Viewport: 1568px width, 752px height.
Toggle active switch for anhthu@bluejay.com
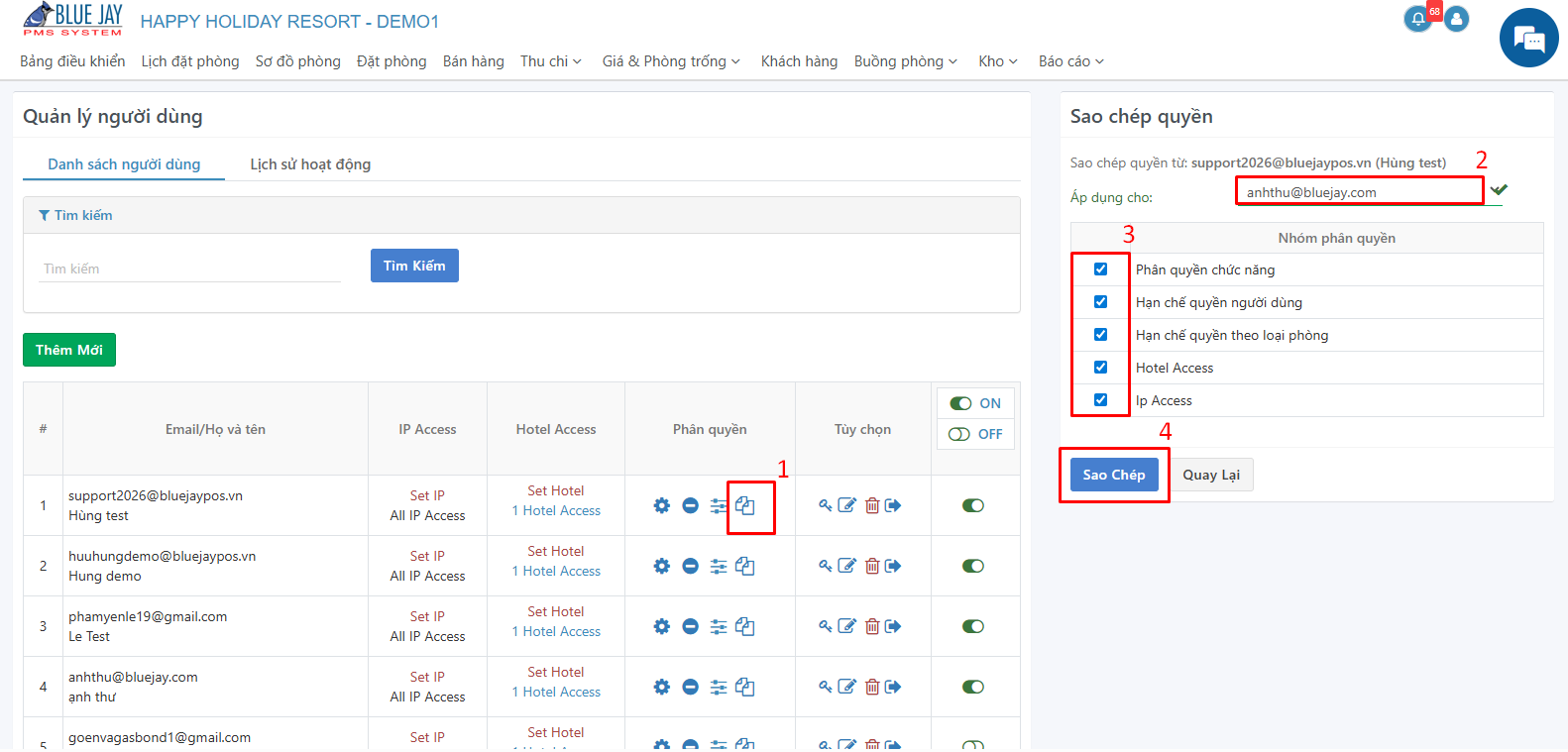click(x=973, y=687)
